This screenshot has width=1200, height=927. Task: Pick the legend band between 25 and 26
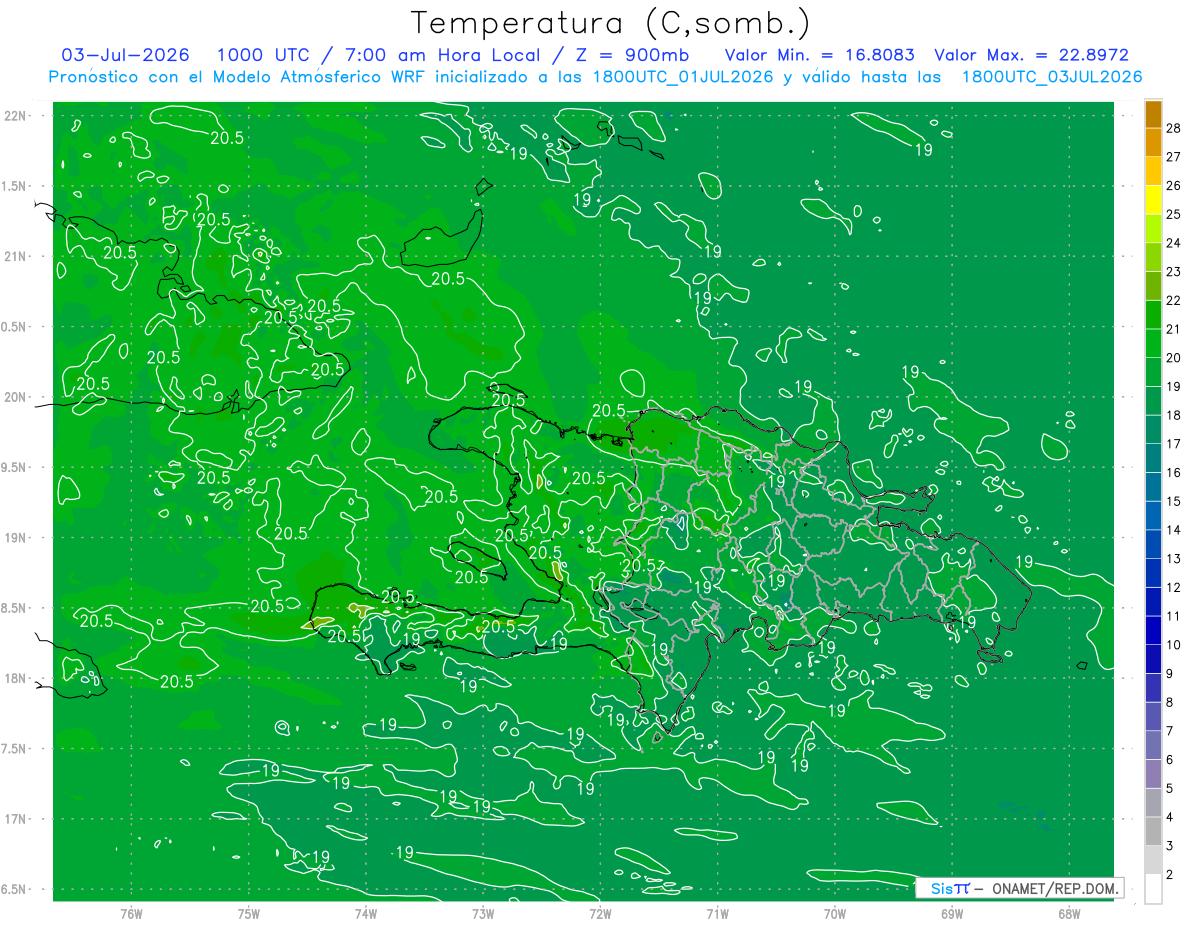point(1153,199)
